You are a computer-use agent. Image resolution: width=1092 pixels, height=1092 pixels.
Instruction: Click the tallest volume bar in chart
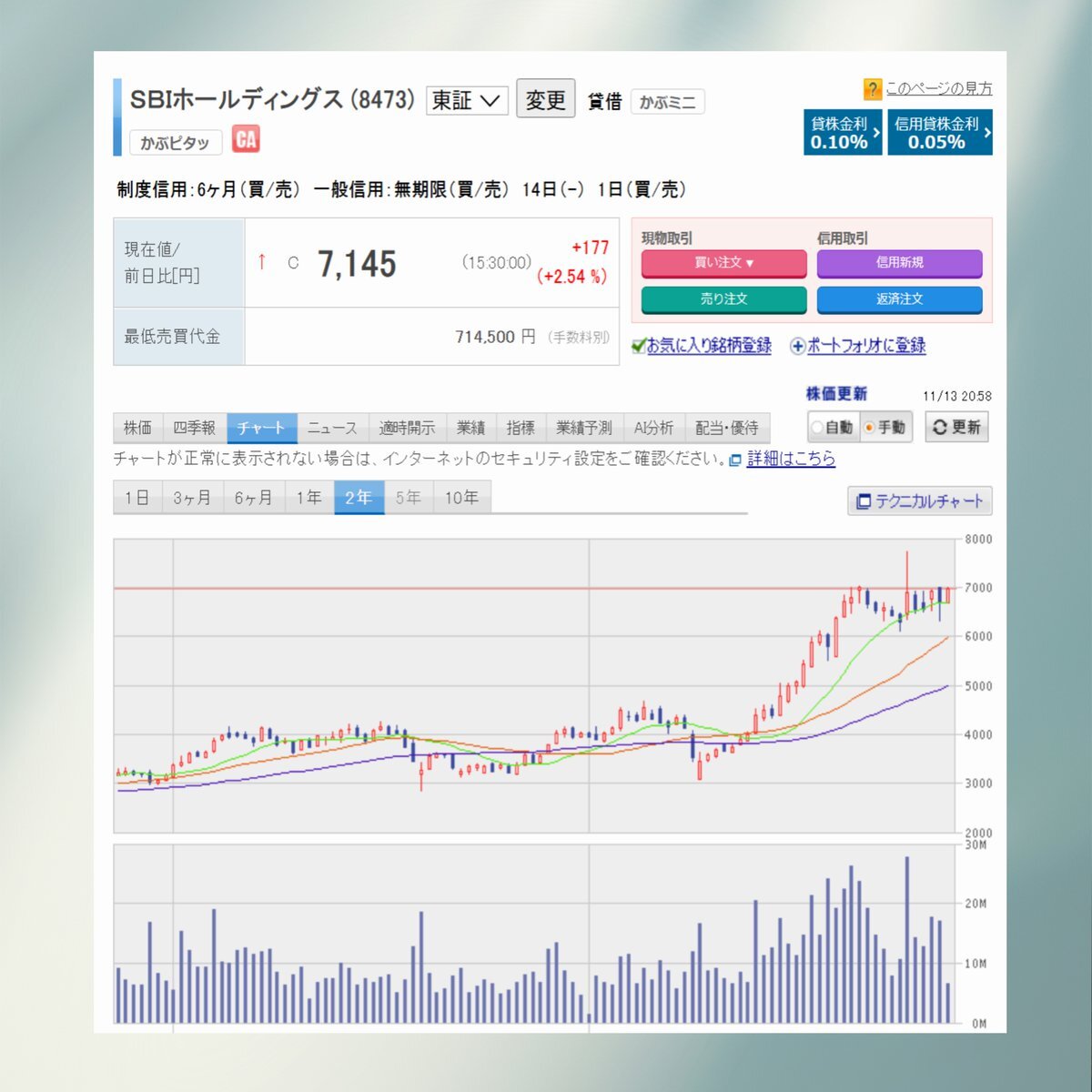click(906, 937)
